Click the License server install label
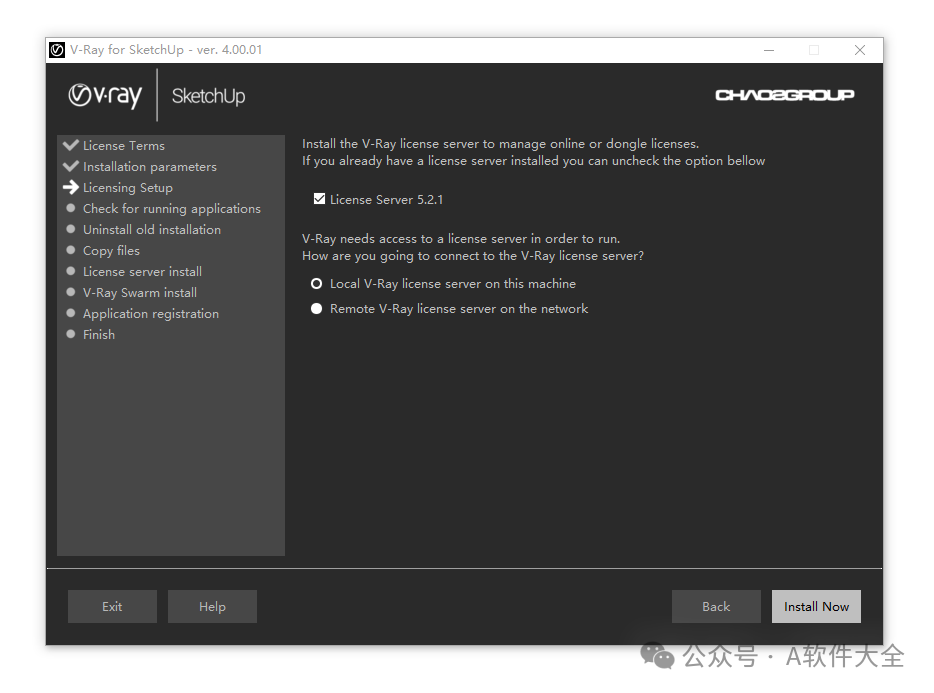The width and height of the screenshot is (934, 693). click(x=142, y=272)
